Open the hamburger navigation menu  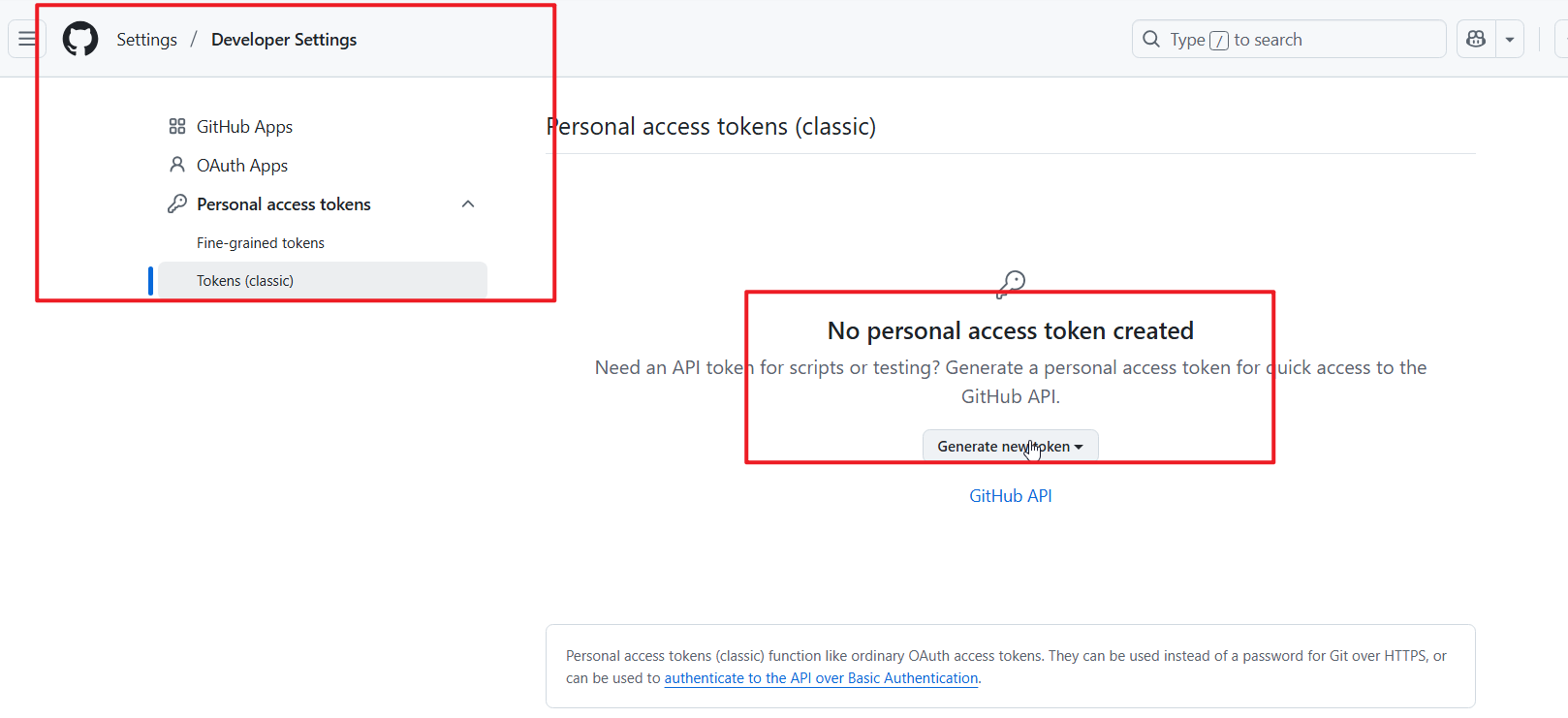tap(27, 39)
